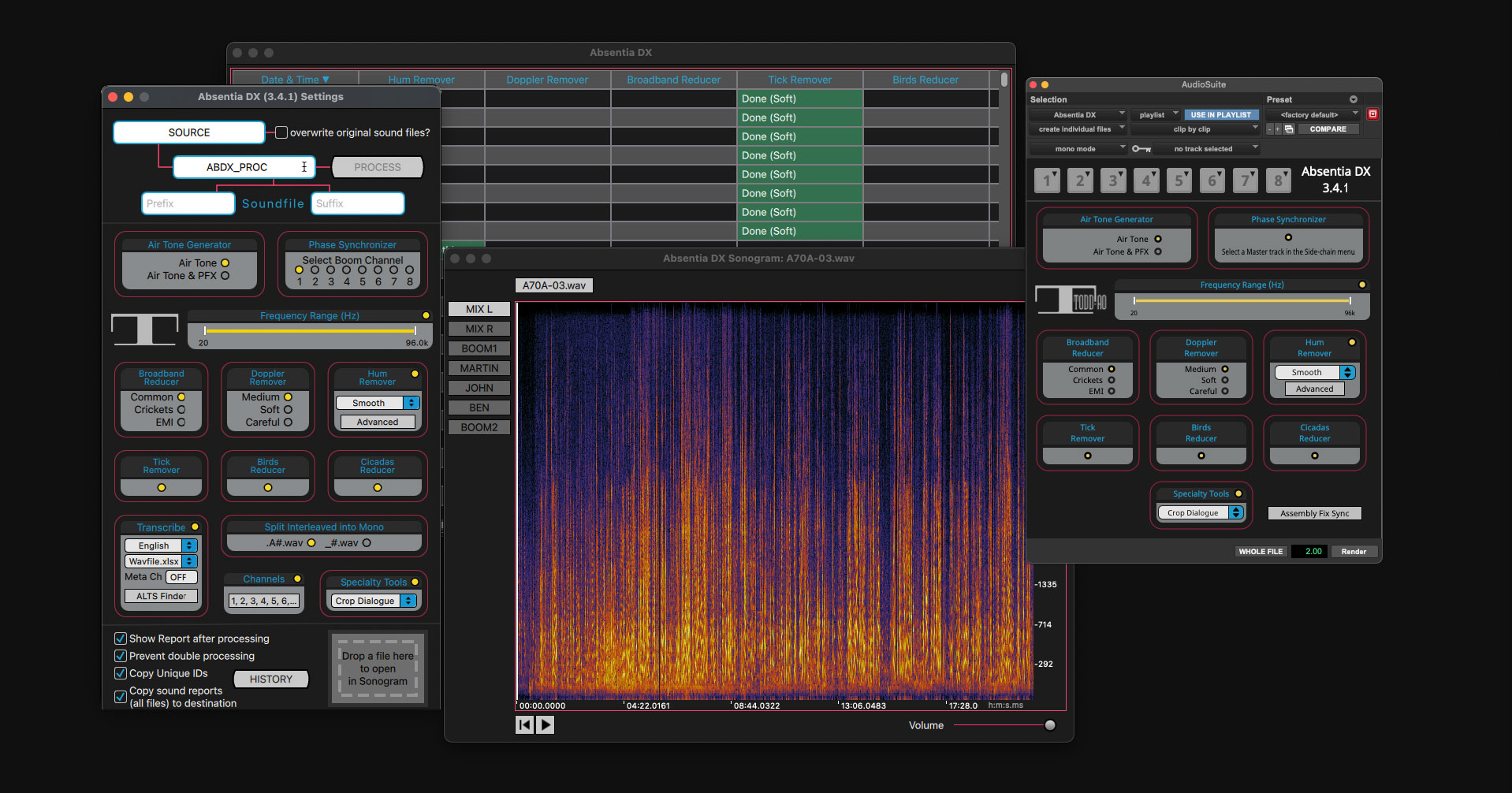This screenshot has width=1512, height=793.
Task: Click the SOURCE button
Action: coord(189,132)
